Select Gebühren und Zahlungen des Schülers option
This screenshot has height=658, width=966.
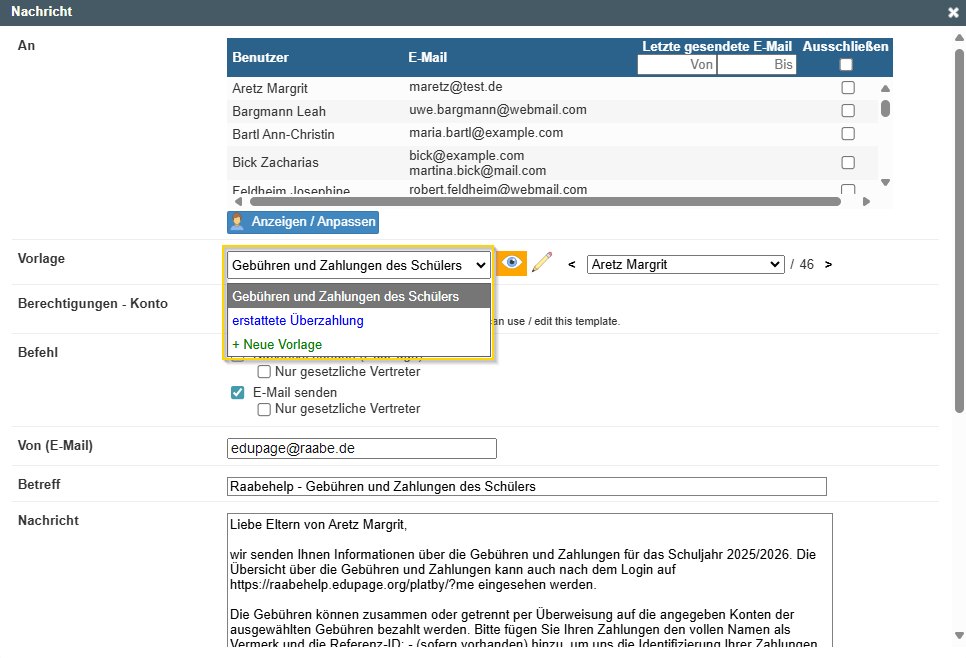[359, 296]
